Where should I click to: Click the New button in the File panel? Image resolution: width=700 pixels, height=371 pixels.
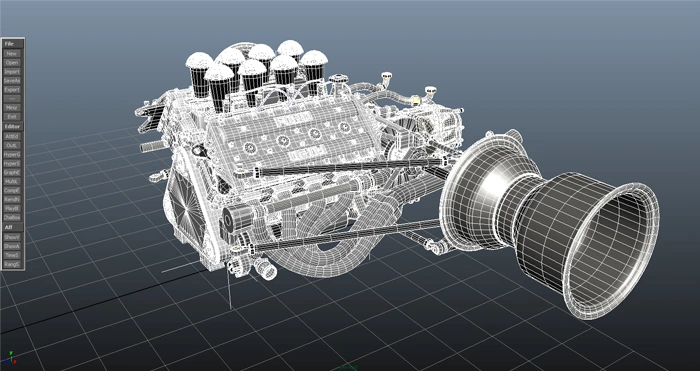(x=12, y=54)
